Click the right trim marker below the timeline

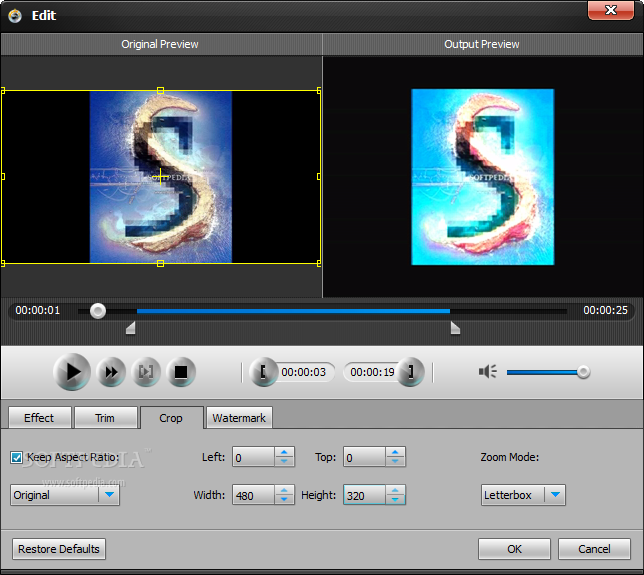click(455, 328)
